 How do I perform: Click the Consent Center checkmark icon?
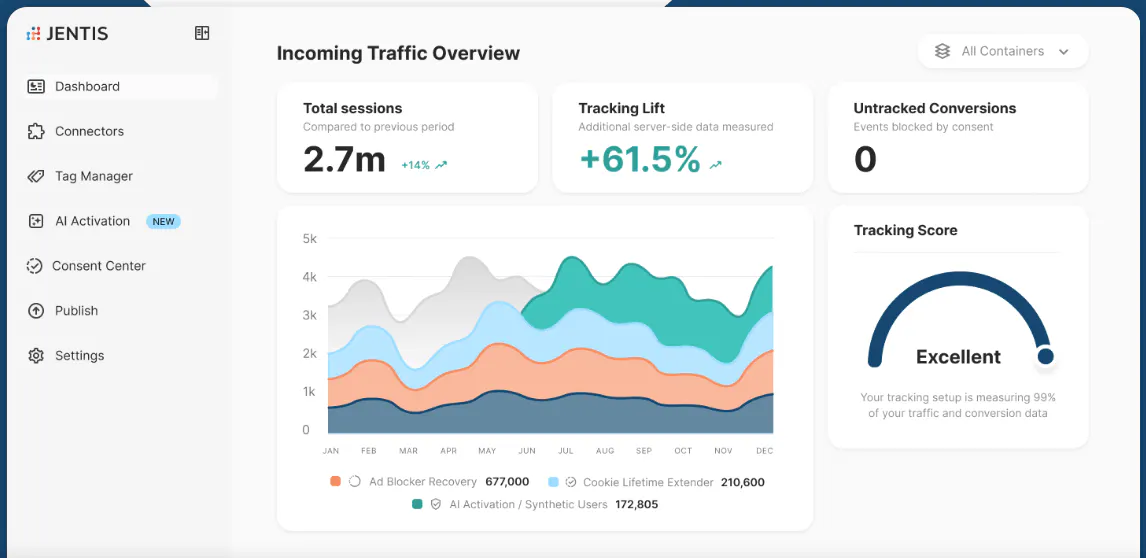[34, 266]
